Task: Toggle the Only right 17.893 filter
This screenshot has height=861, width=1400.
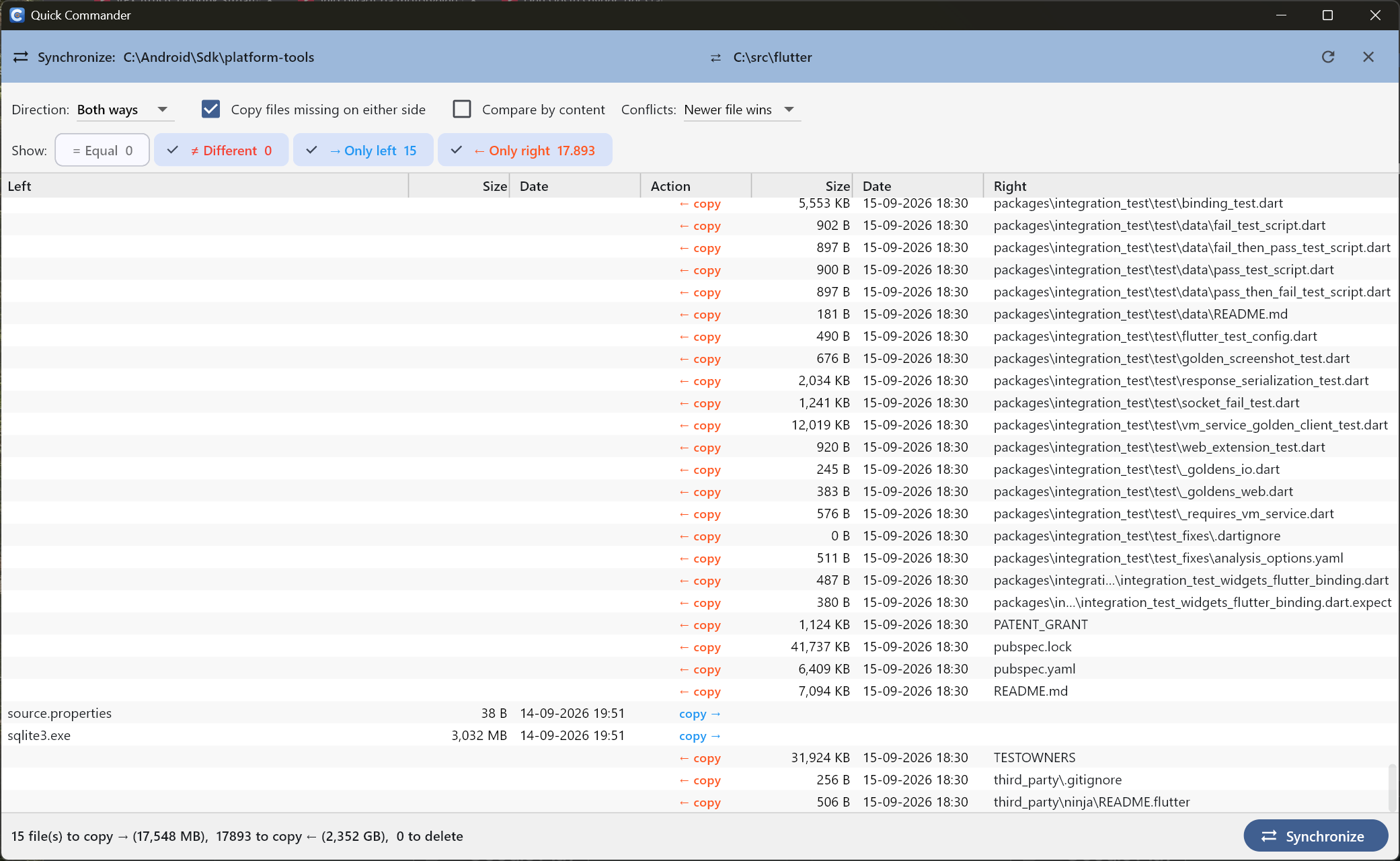Action: 525,150
